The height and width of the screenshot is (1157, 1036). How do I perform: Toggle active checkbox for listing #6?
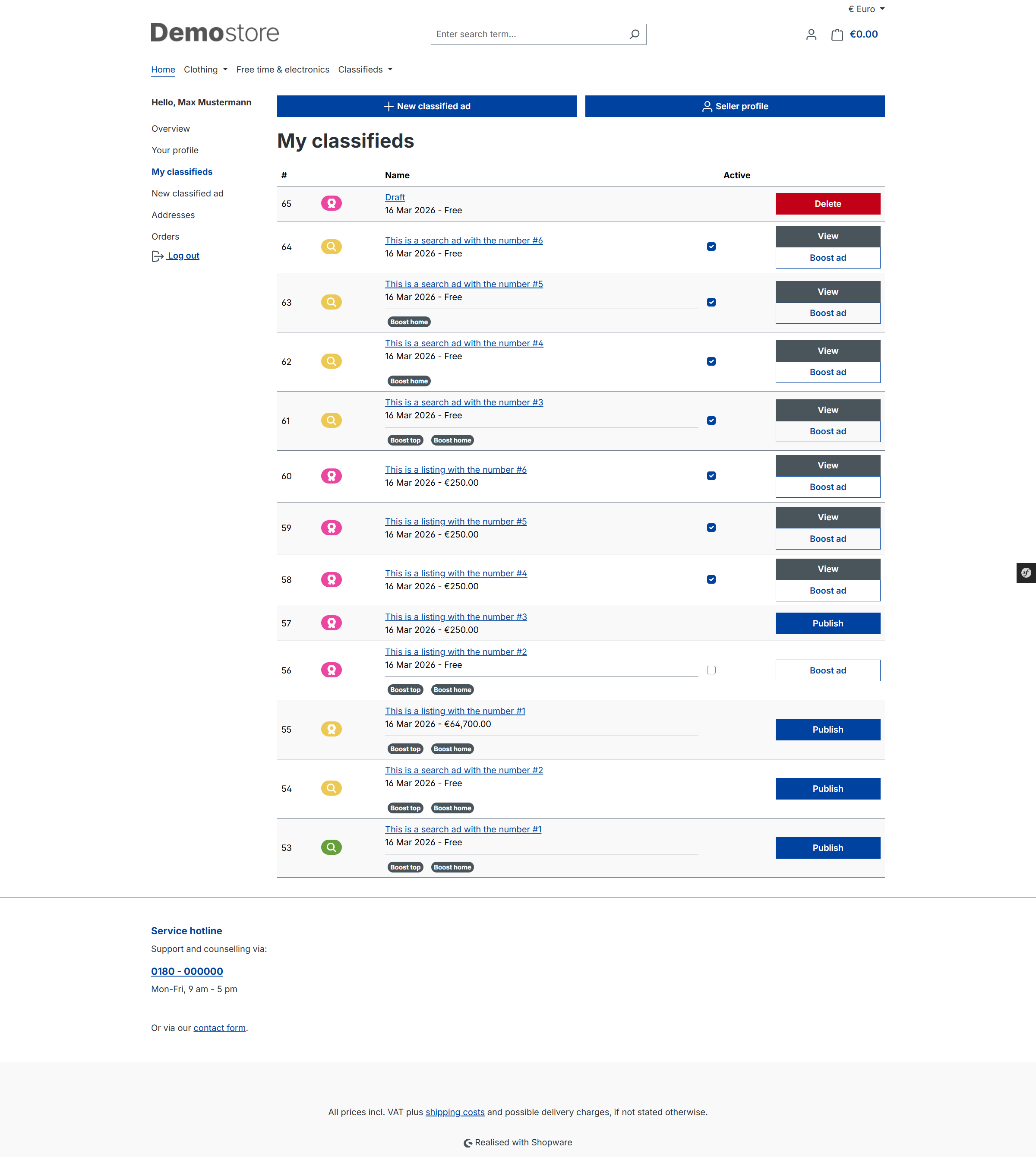pyautogui.click(x=711, y=476)
